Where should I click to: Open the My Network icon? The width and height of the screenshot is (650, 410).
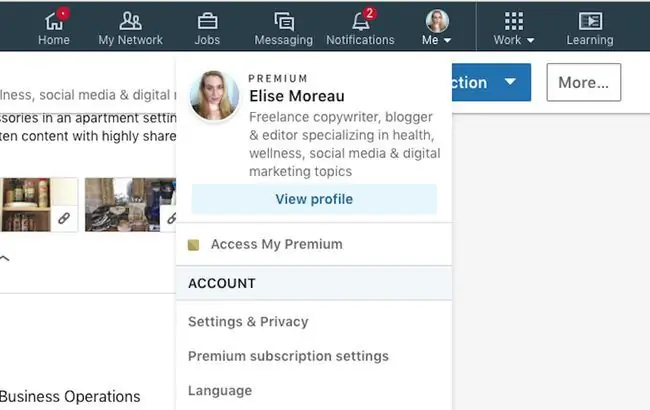130,21
